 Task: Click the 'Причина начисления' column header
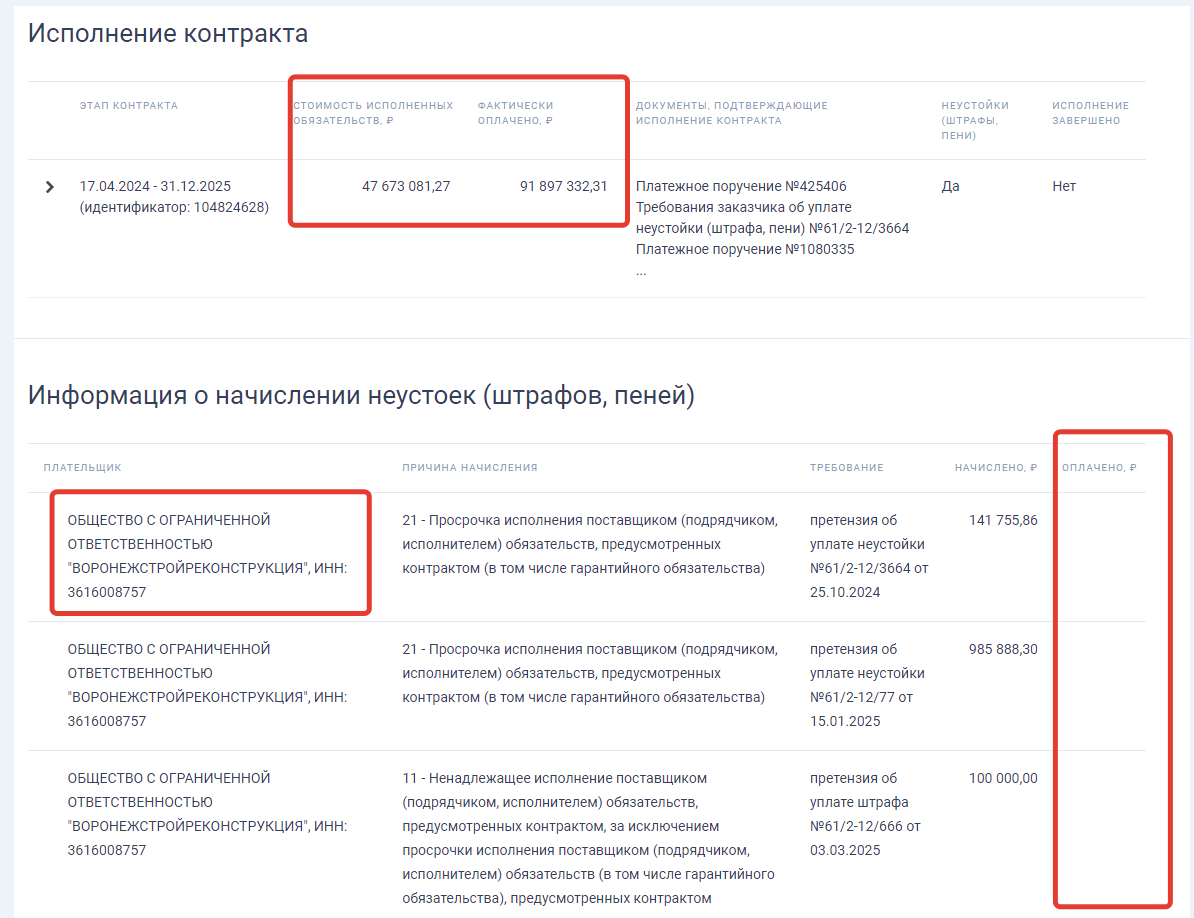point(470,468)
